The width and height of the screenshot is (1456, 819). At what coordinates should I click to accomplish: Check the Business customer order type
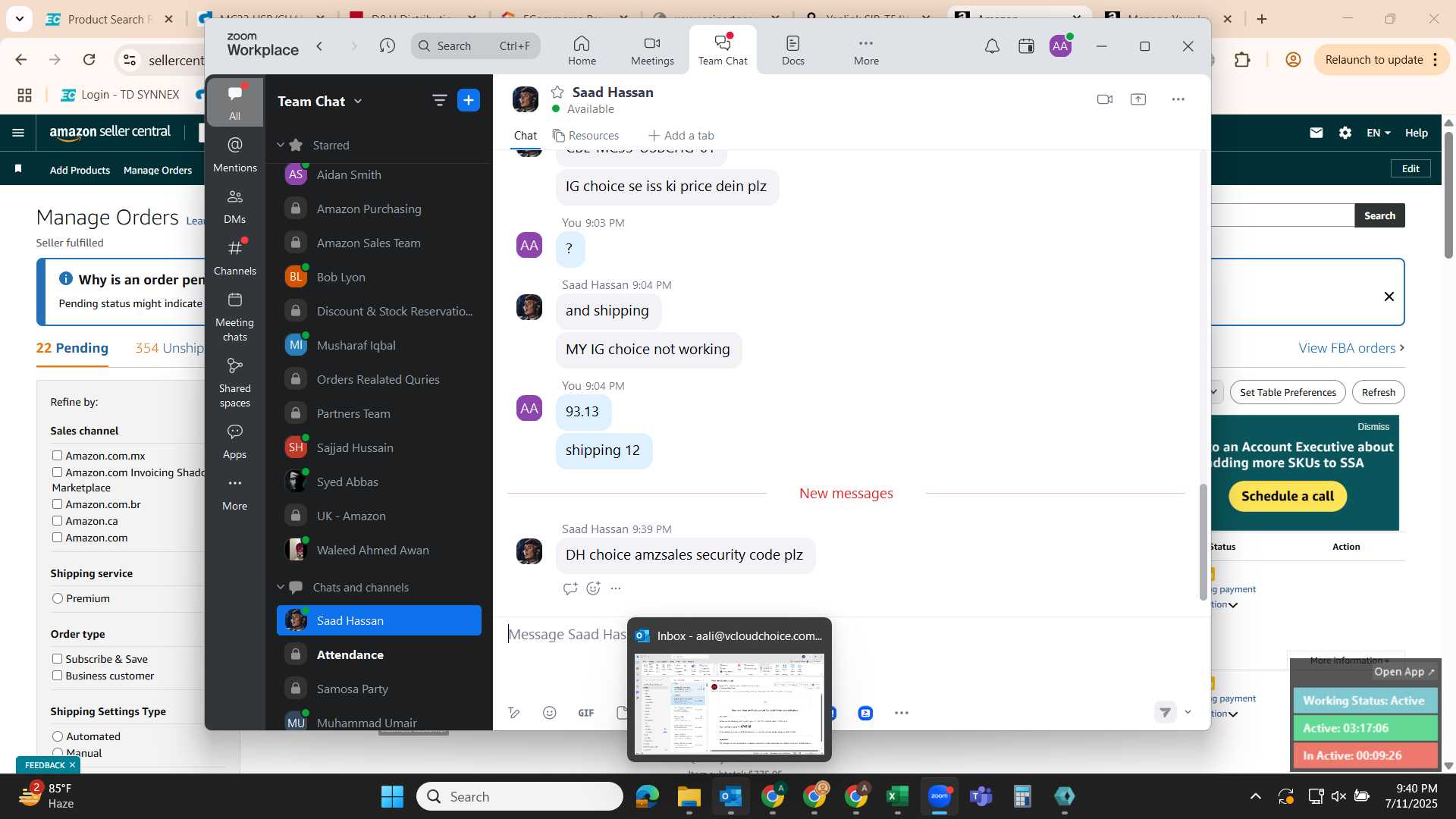[57, 675]
